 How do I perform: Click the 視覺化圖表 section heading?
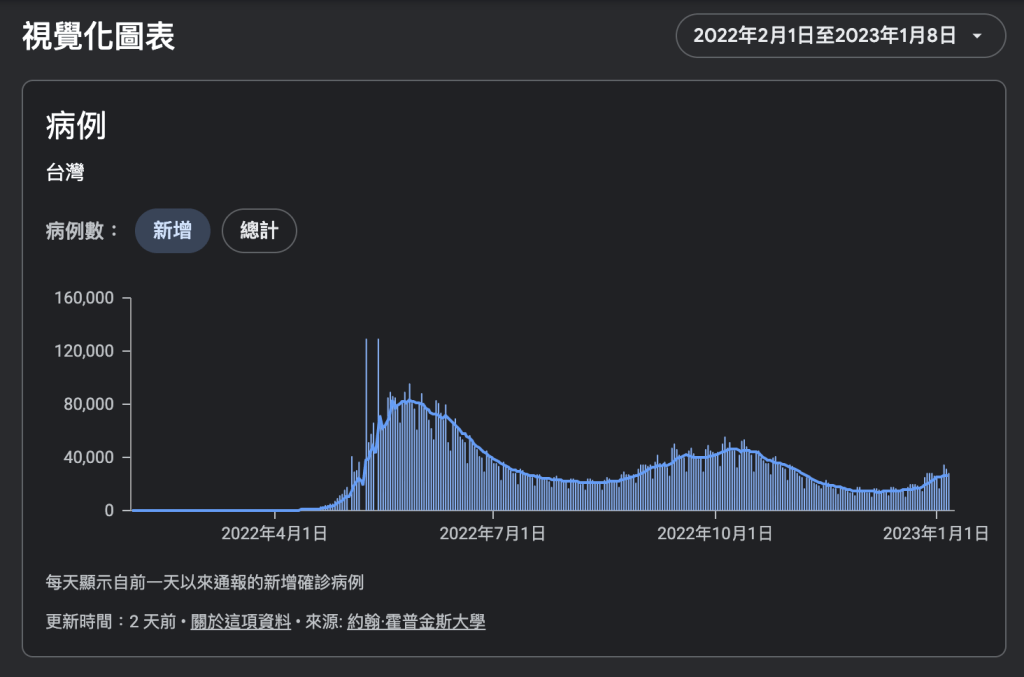[98, 36]
